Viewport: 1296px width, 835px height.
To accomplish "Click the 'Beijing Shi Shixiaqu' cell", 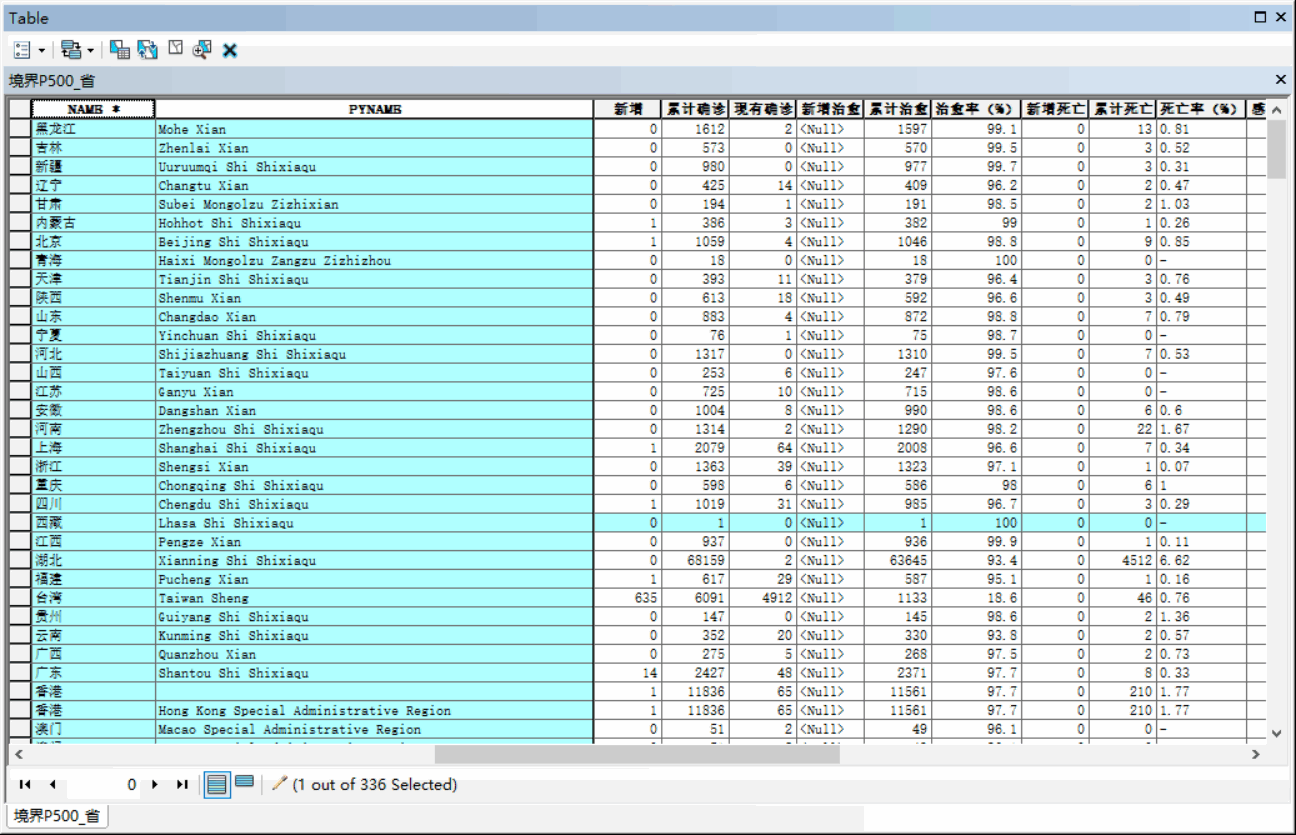I will (375, 242).
